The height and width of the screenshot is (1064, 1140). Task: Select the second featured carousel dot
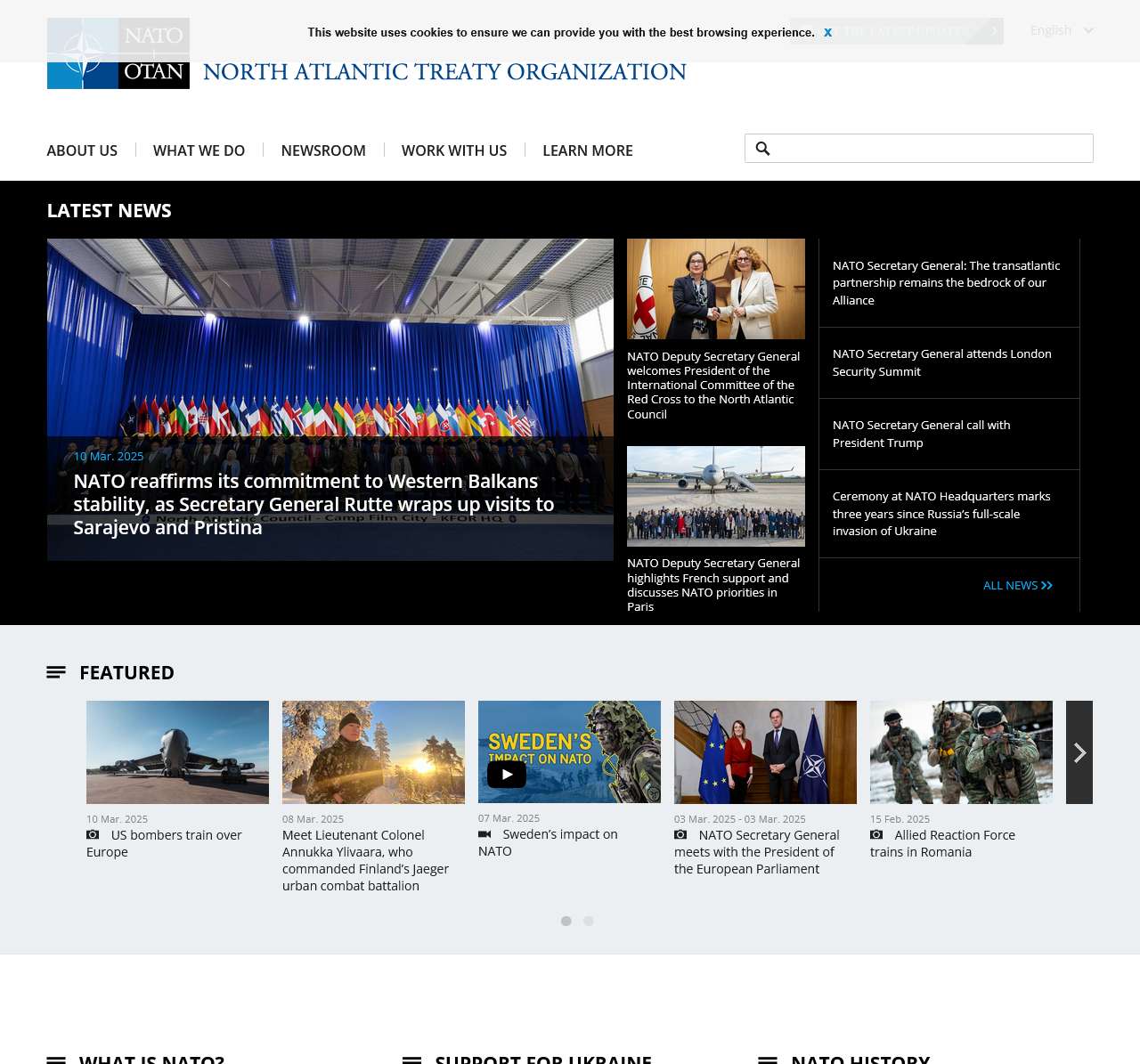[588, 921]
